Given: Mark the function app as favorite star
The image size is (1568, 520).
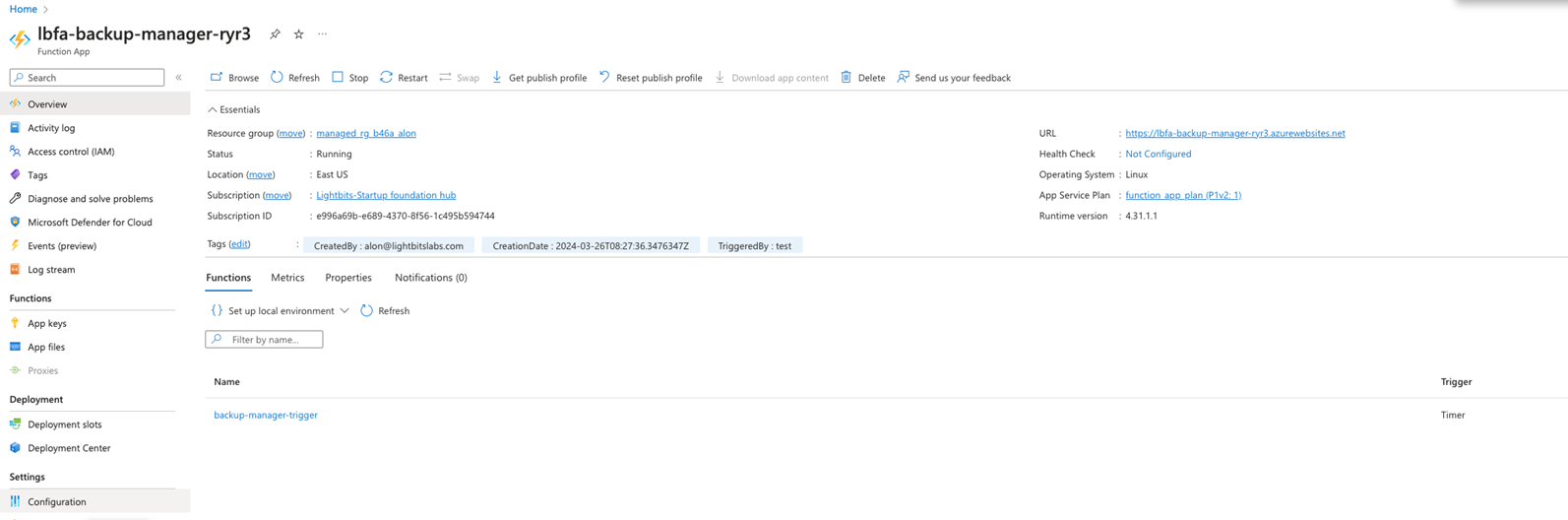Looking at the screenshot, I should click(x=298, y=34).
